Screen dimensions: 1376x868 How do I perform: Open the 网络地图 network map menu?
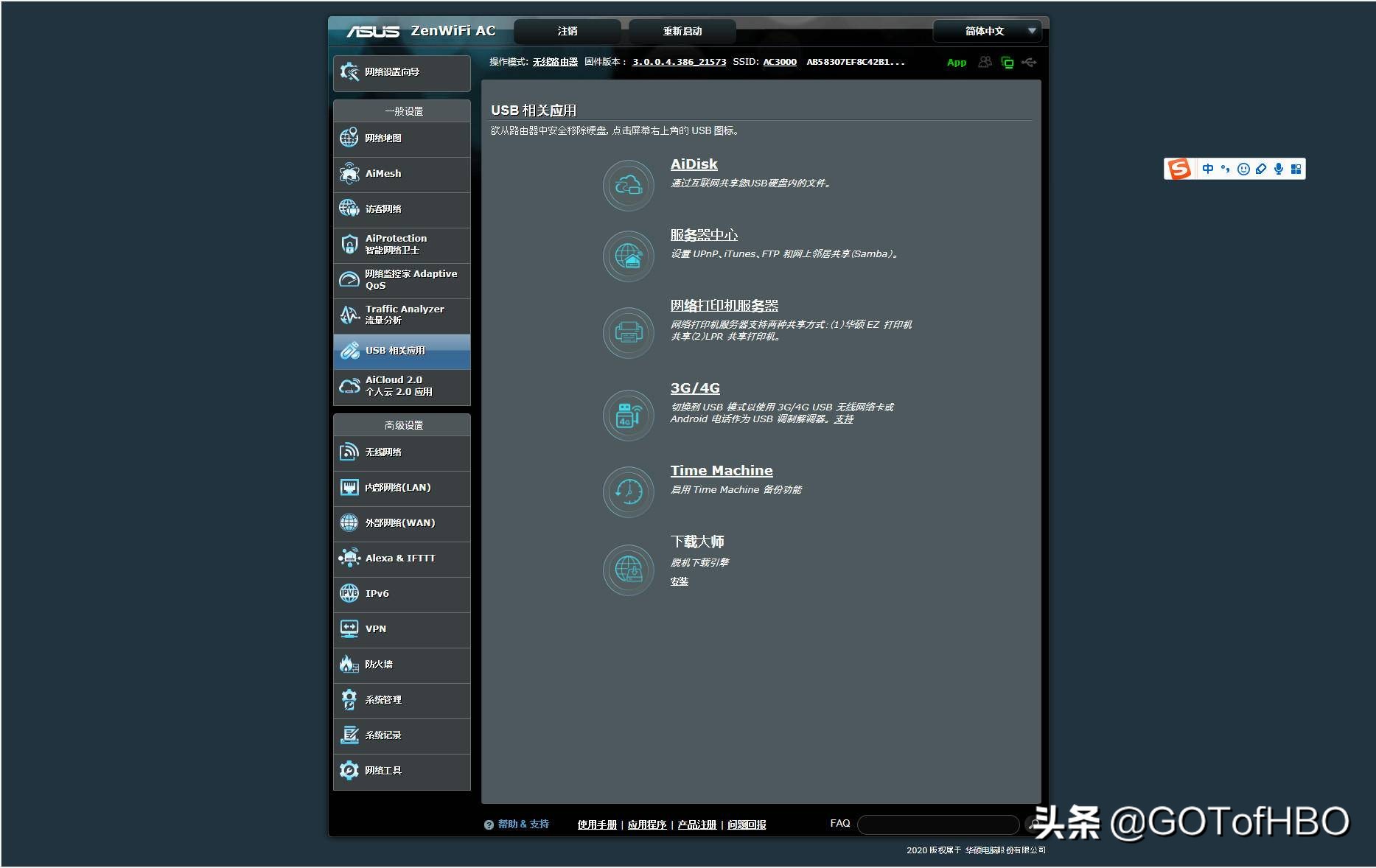click(402, 139)
